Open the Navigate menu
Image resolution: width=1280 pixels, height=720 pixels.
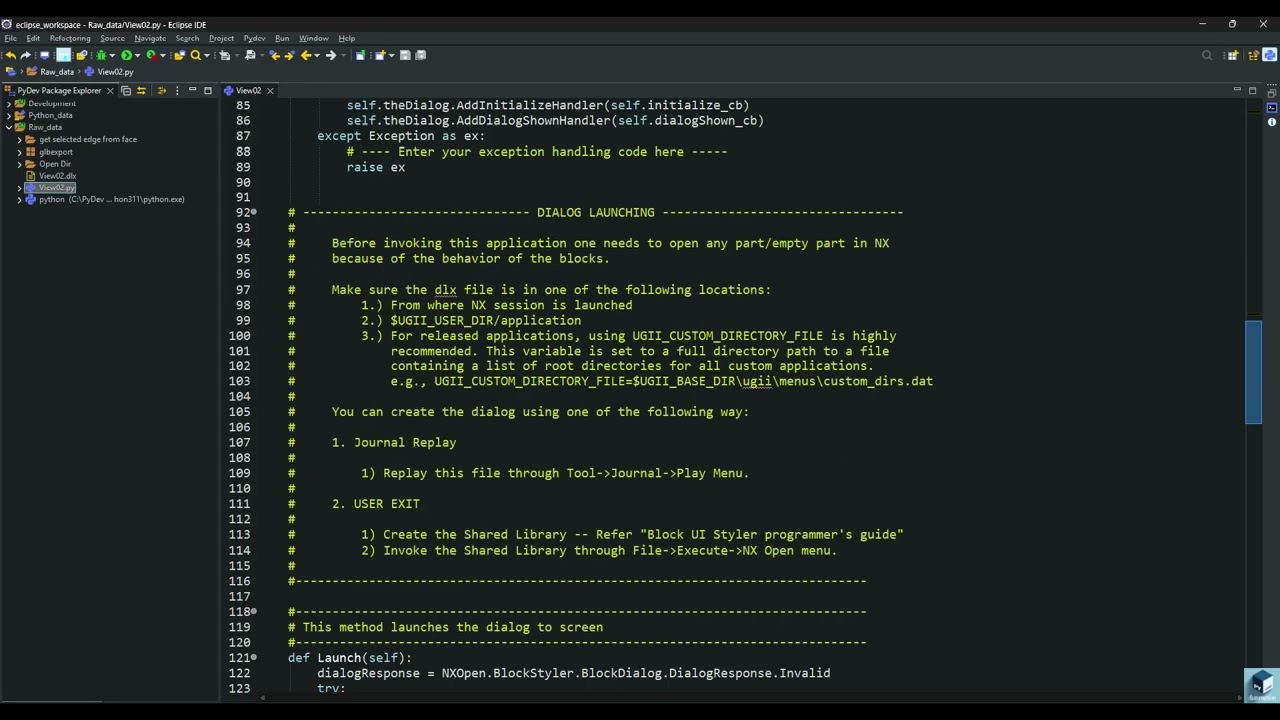click(150, 38)
